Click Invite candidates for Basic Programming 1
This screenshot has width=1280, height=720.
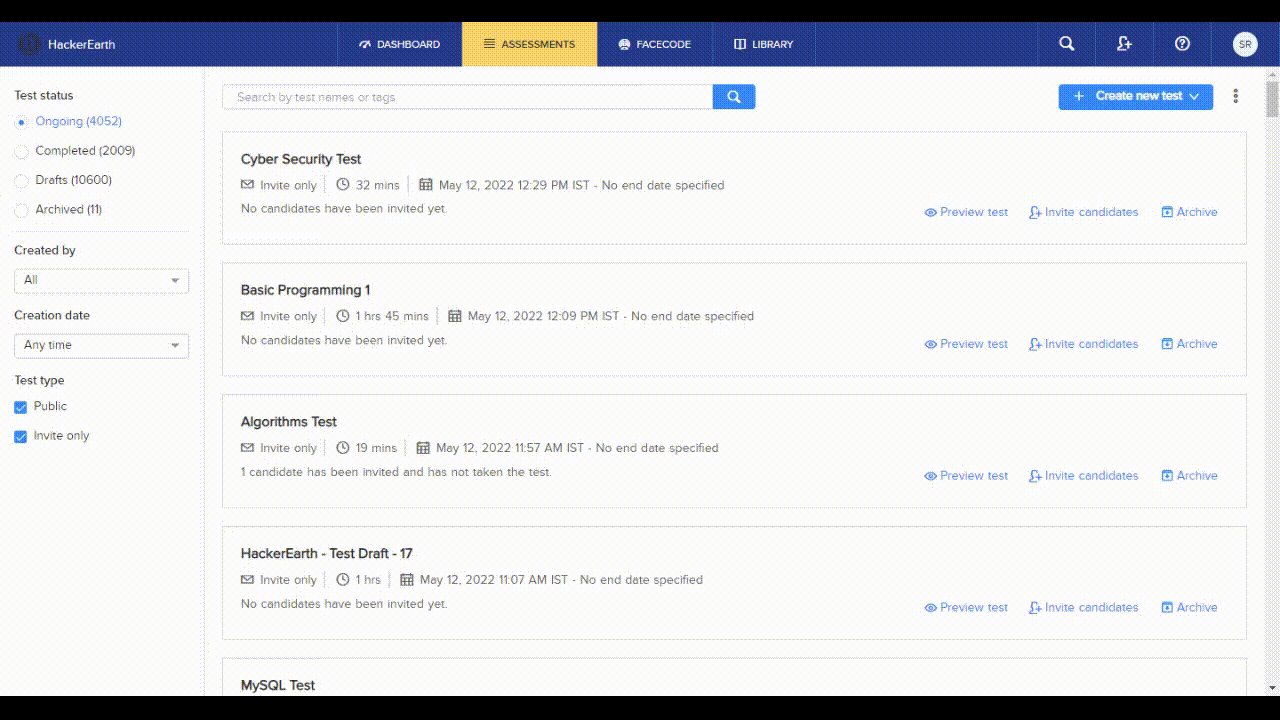tap(1083, 343)
